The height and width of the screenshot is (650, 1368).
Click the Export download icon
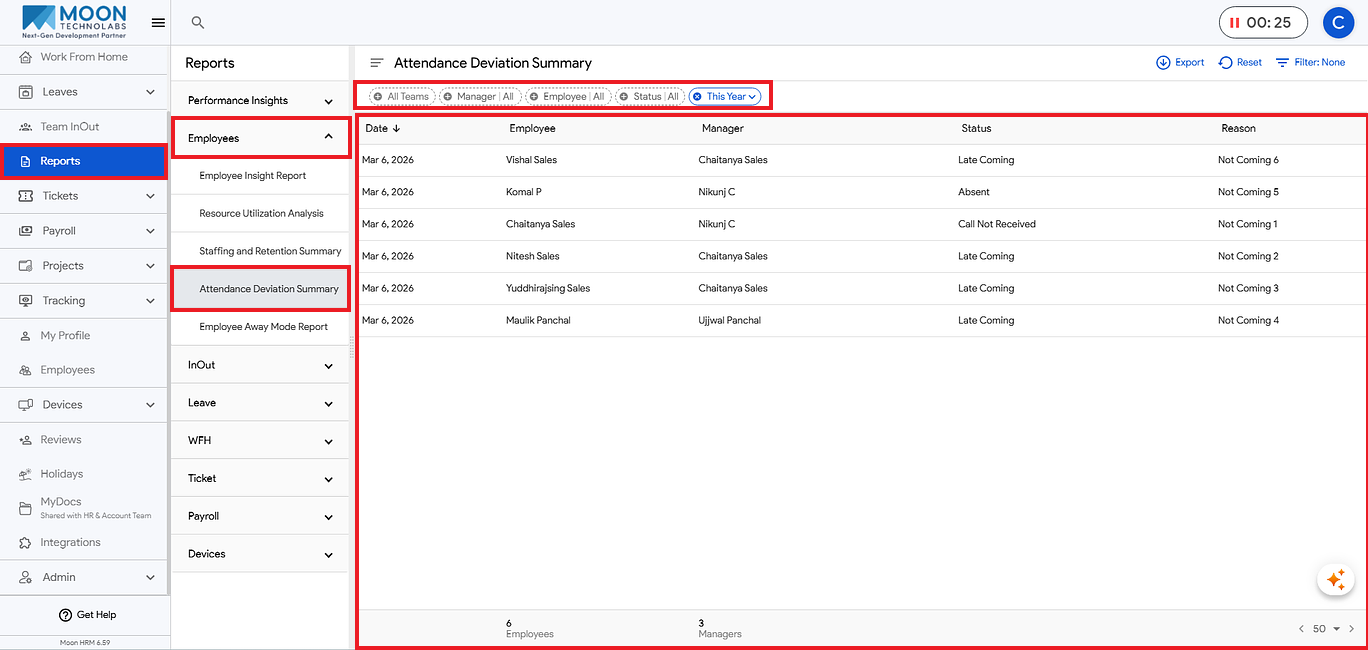click(x=1163, y=62)
